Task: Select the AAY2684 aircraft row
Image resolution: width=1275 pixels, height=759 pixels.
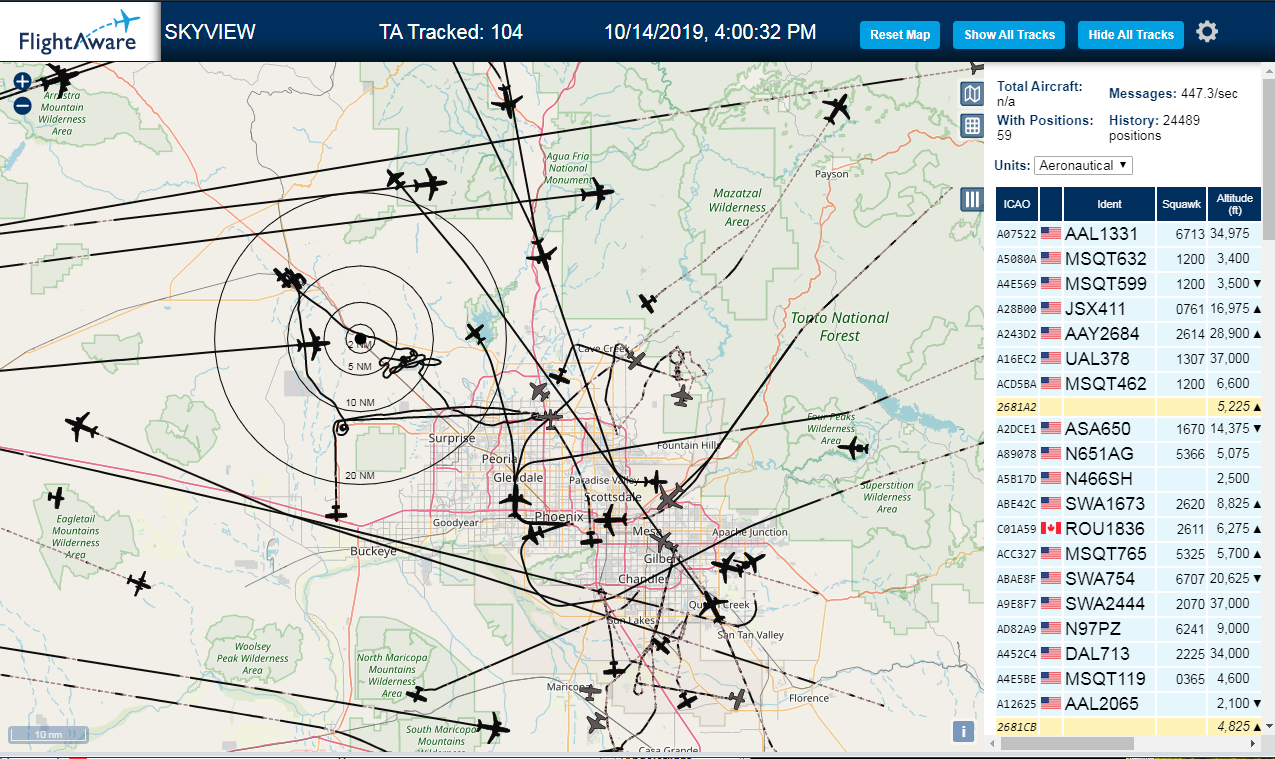Action: (1129, 333)
